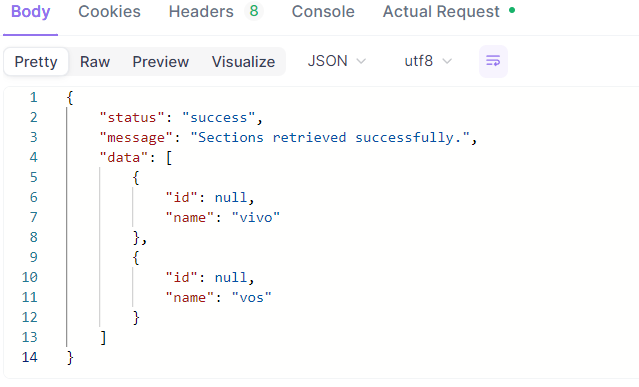Click "Sections retrieved successfully." value

[330, 138]
